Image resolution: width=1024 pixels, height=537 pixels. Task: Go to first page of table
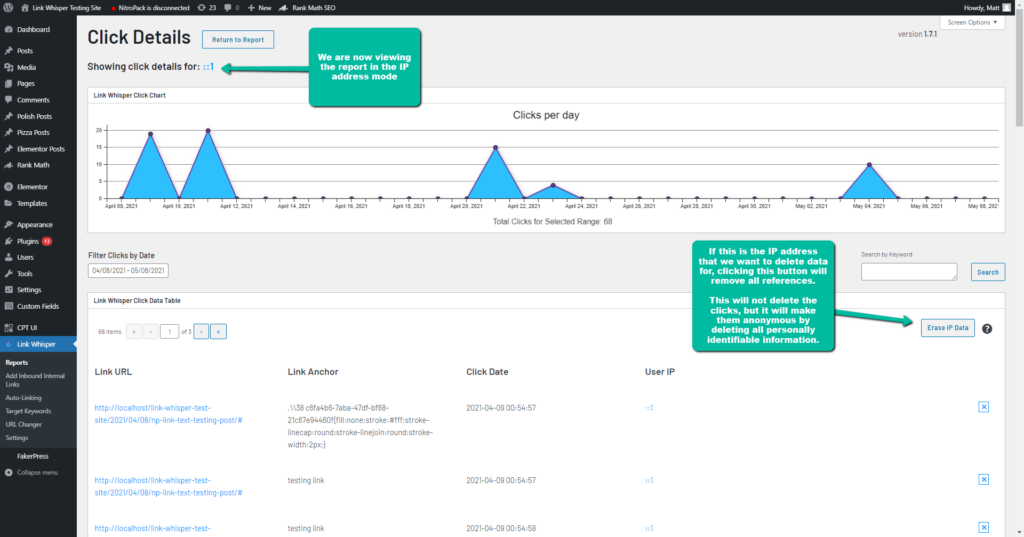[x=134, y=332]
